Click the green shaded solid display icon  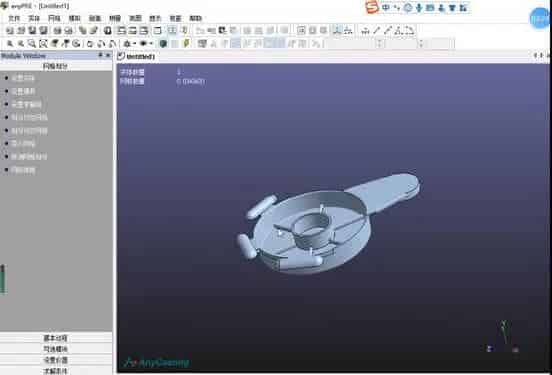tap(163, 44)
